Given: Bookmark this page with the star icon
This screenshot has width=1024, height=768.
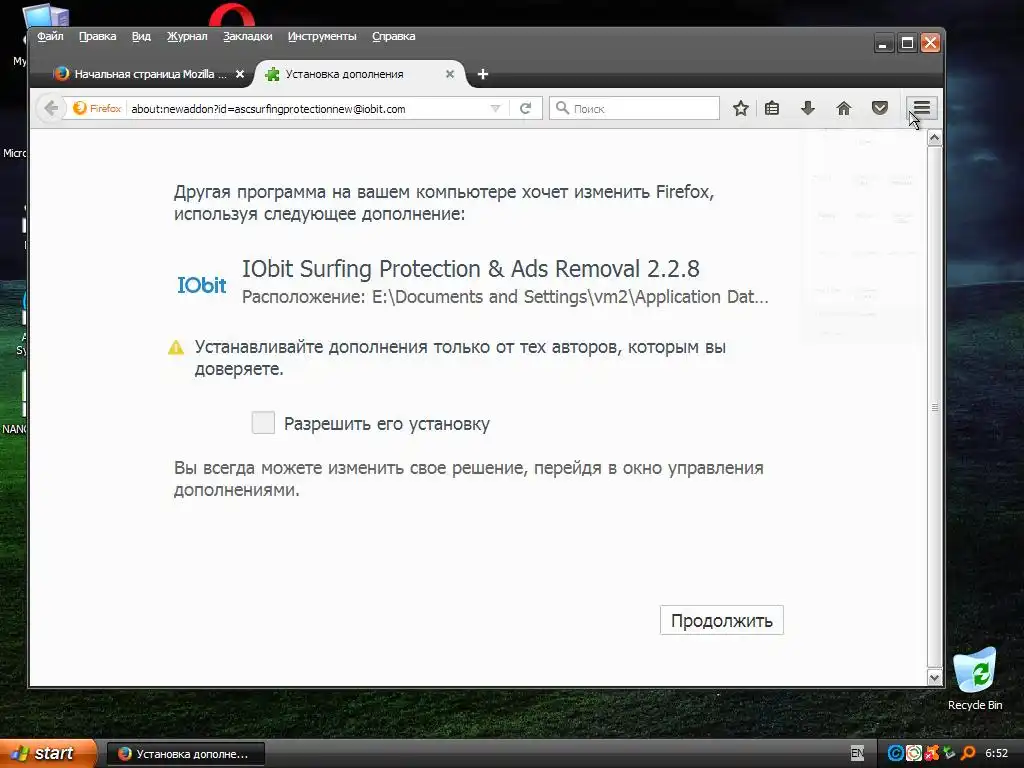Looking at the screenshot, I should [741, 108].
